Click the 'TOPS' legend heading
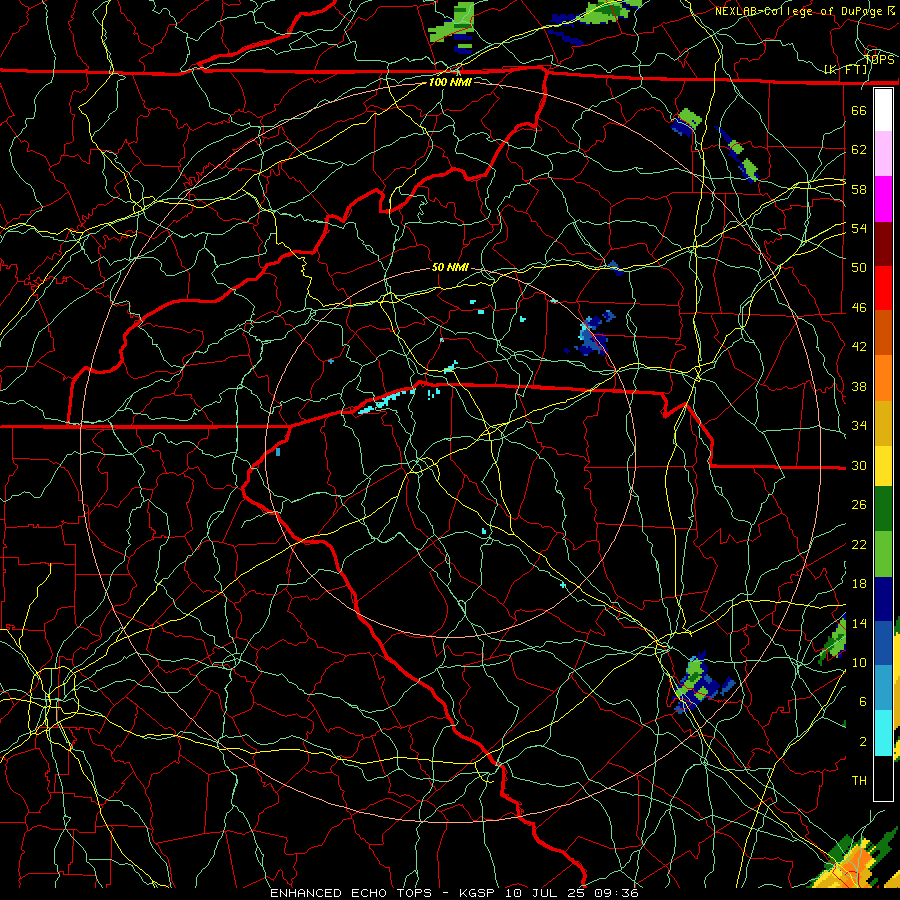Viewport: 900px width, 900px height. tap(879, 60)
